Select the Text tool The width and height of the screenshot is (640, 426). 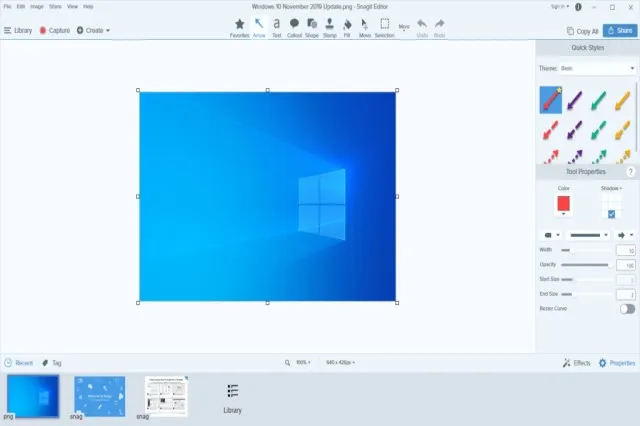(x=276, y=25)
